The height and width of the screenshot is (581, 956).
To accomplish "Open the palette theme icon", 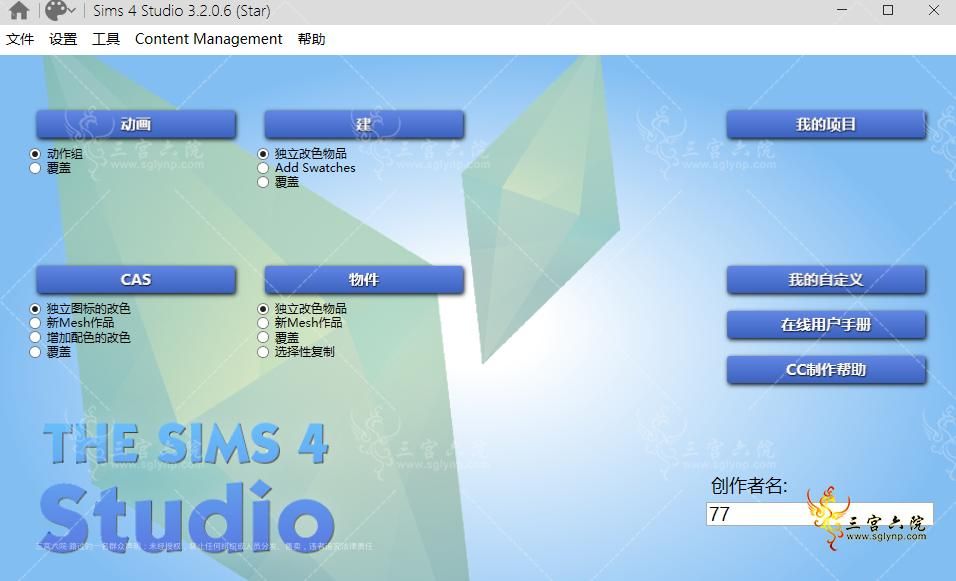I will [56, 10].
